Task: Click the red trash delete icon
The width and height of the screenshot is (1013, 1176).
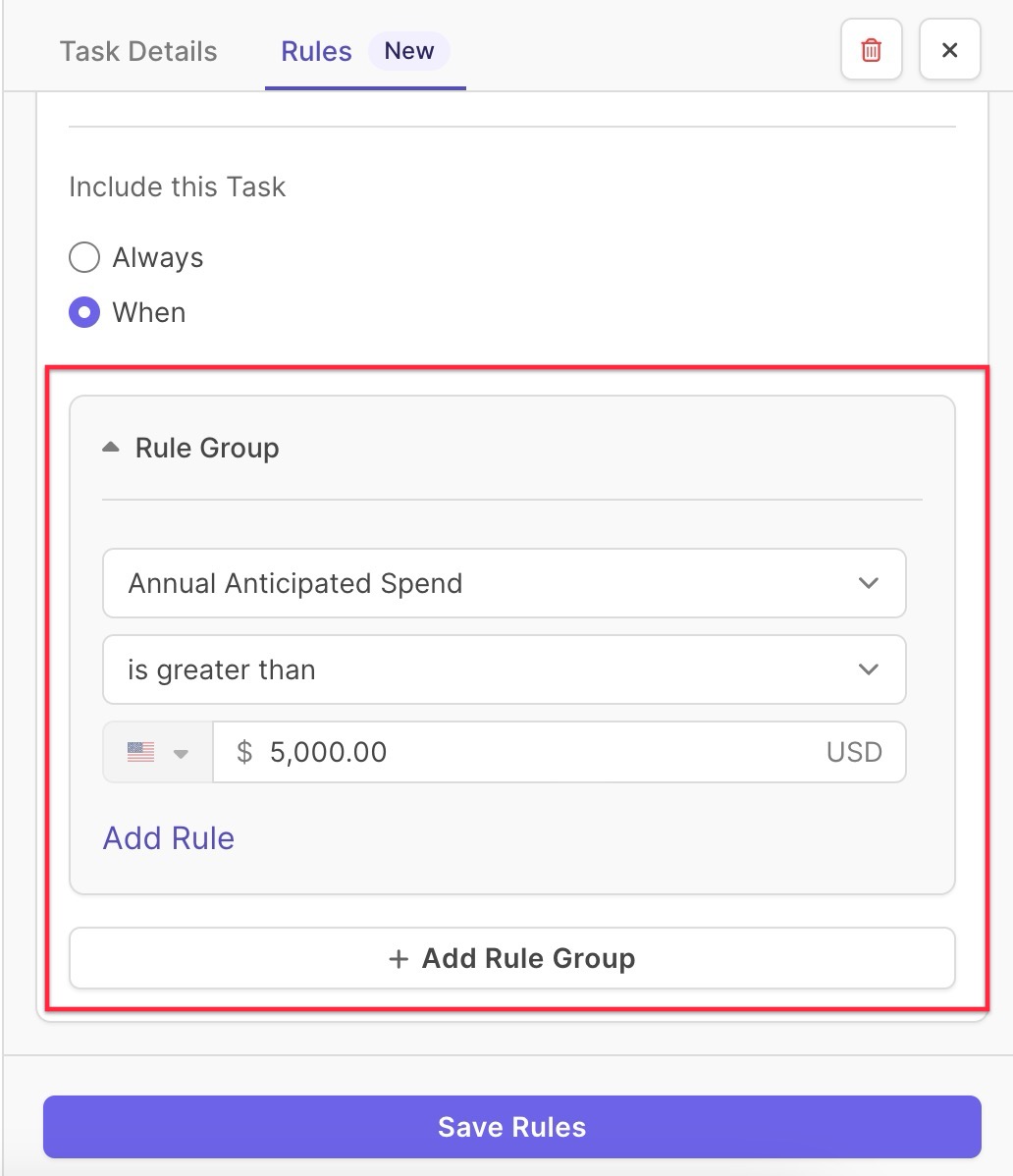Action: 871,50
